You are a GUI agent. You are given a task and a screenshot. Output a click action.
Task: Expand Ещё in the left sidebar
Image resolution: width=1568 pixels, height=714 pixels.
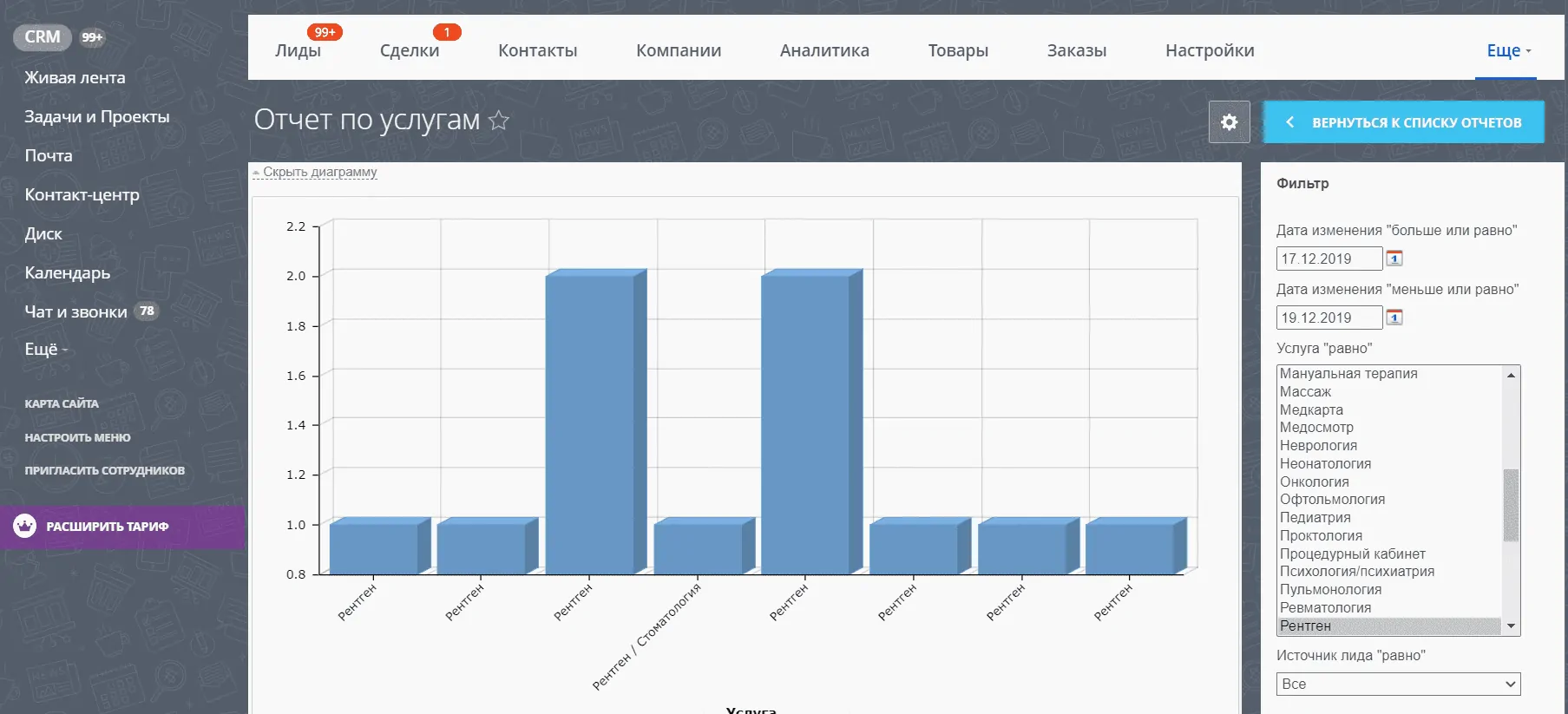coord(45,349)
